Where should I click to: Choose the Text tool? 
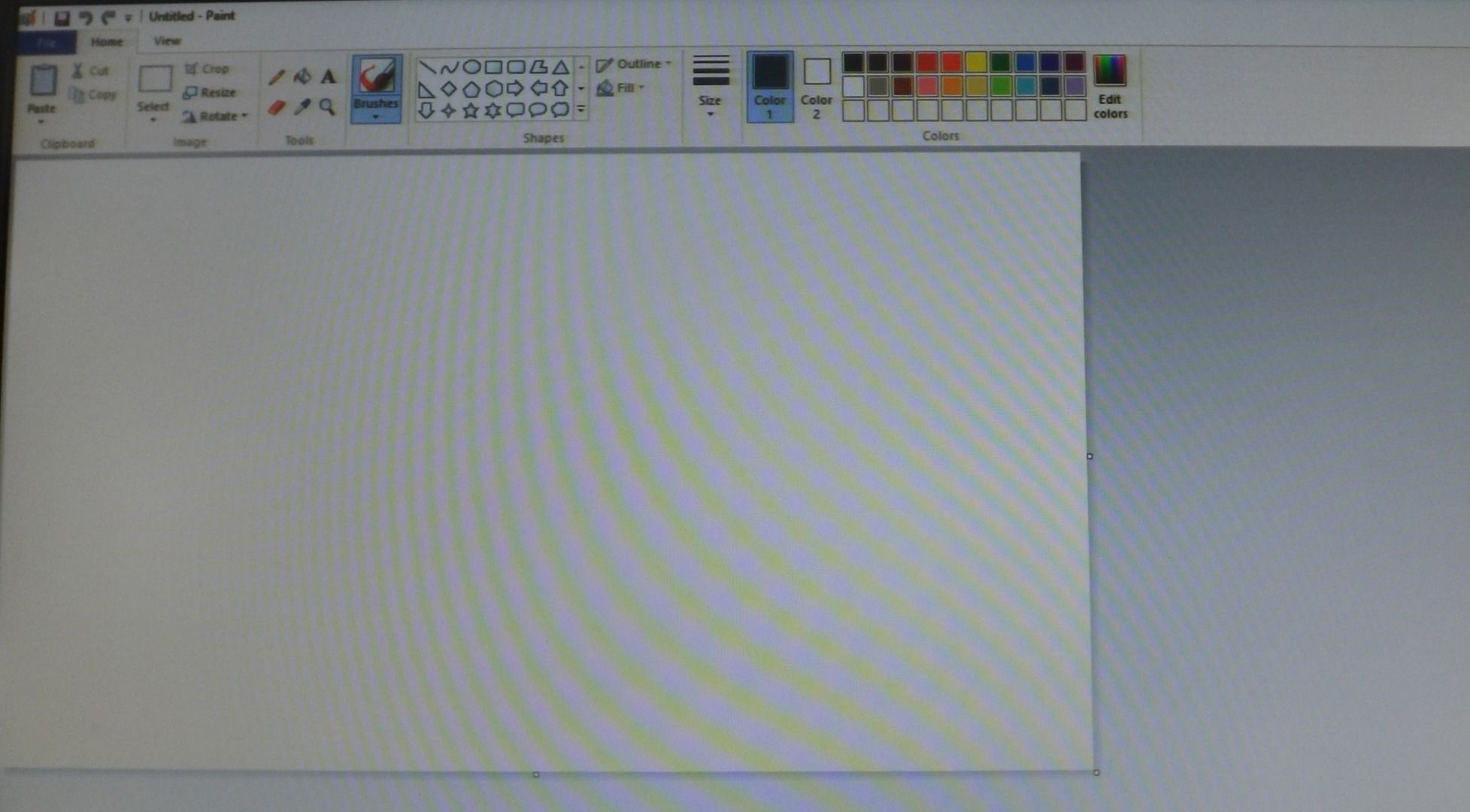[328, 77]
